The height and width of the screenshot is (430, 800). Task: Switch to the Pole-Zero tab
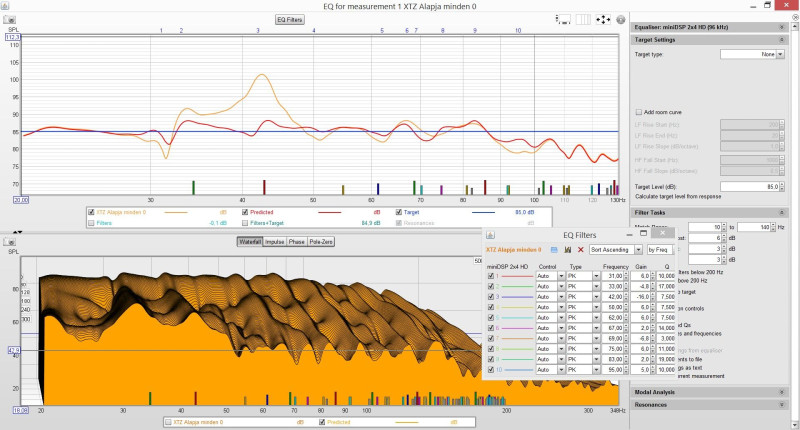tap(321, 242)
